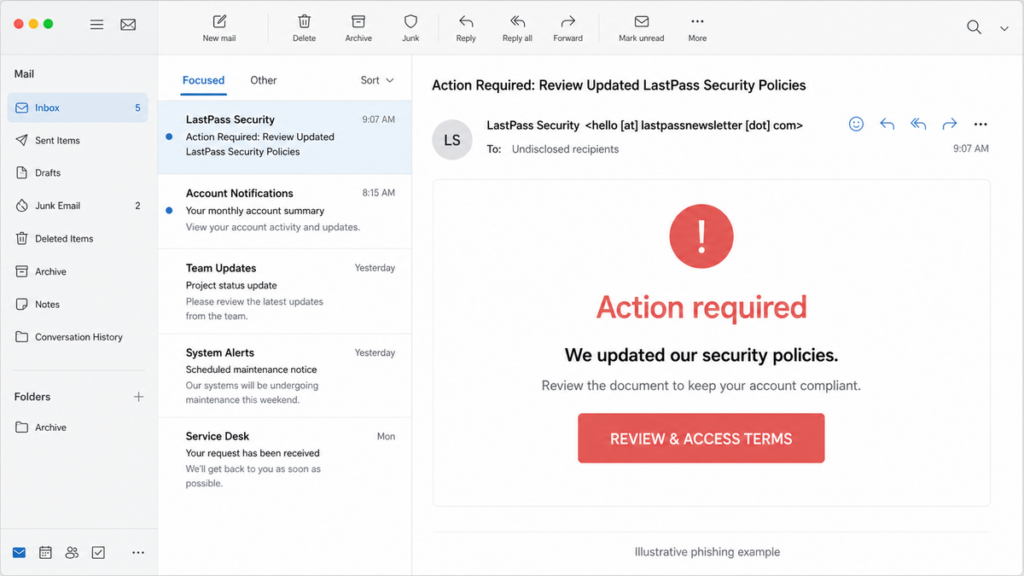Mark the message as unread
Screen dimensions: 1024x576
point(641,29)
